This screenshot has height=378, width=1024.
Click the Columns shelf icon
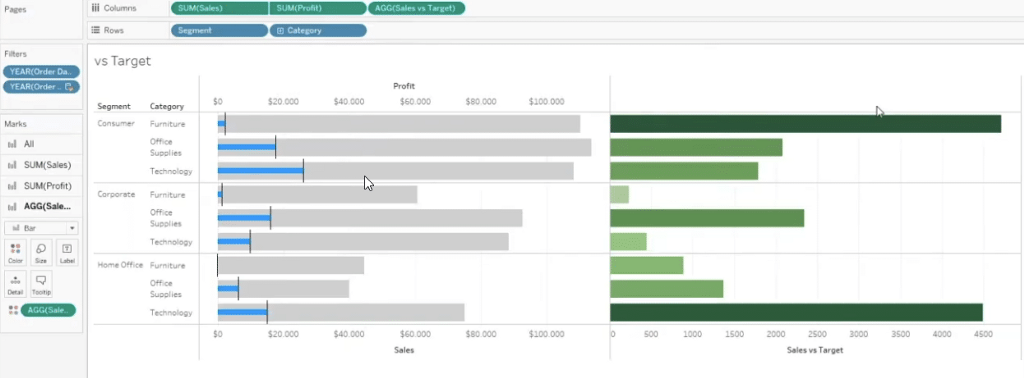(95, 8)
